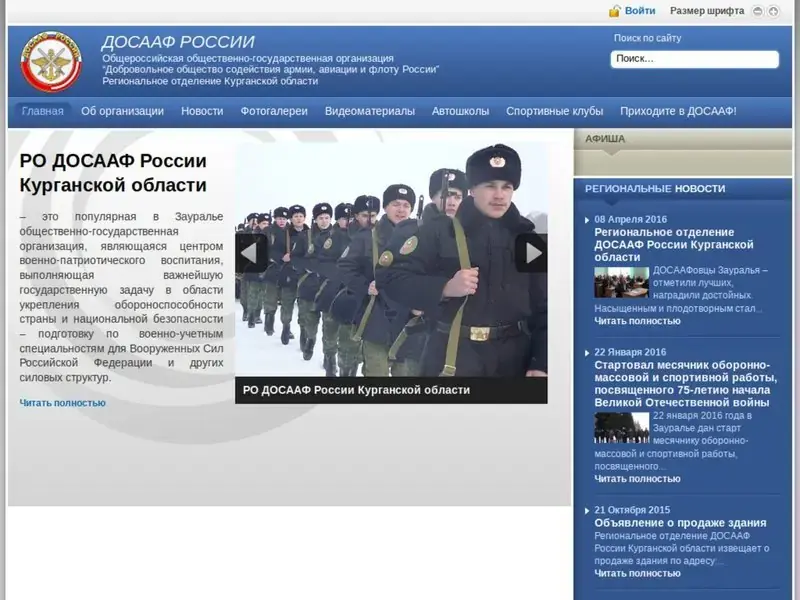The height and width of the screenshot is (600, 800).
Task: Select Спортивные клубы in navigation bar
Action: (554, 111)
